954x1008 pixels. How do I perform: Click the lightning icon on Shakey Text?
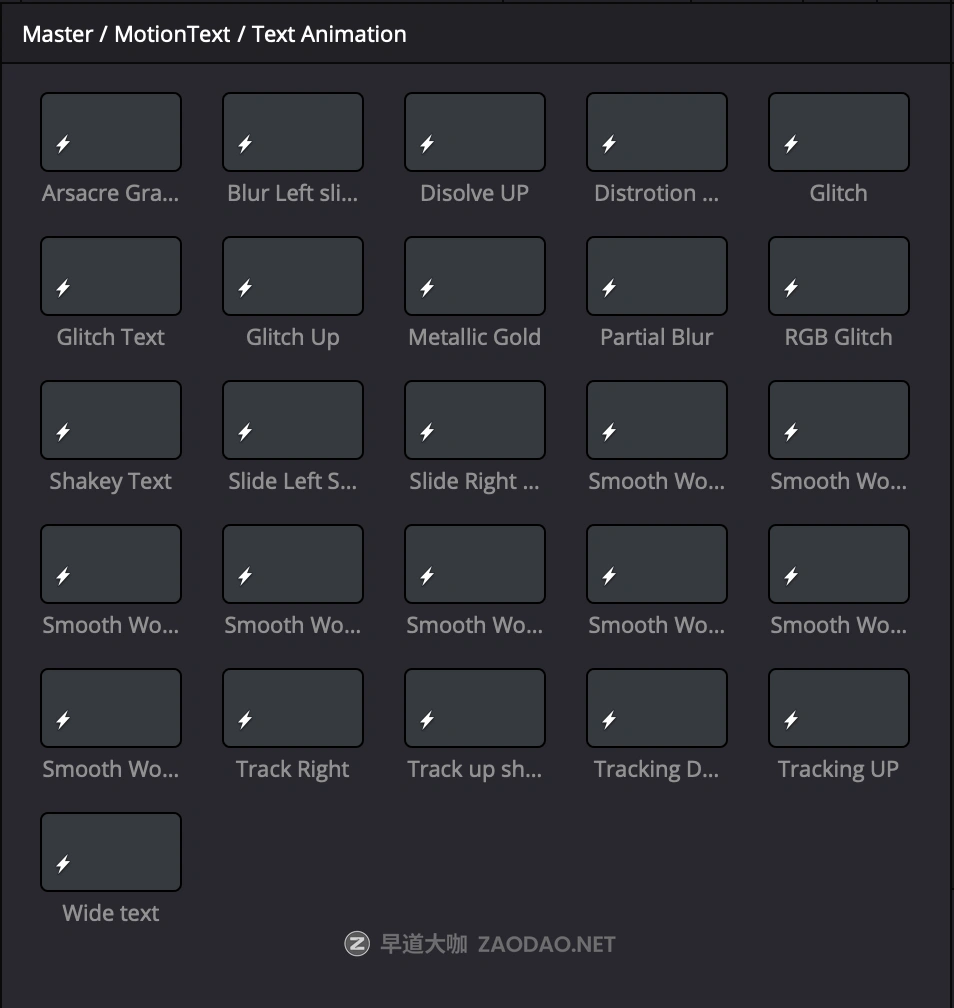click(x=63, y=433)
